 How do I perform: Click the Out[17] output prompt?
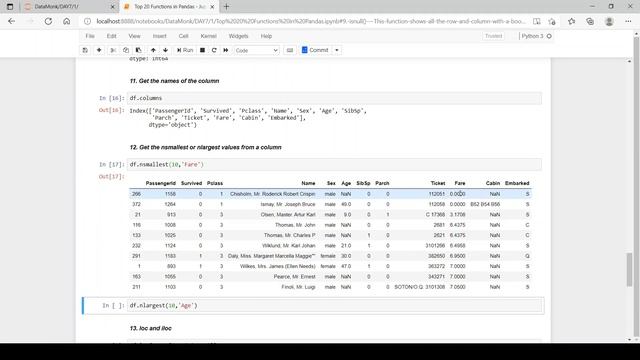pyautogui.click(x=111, y=176)
